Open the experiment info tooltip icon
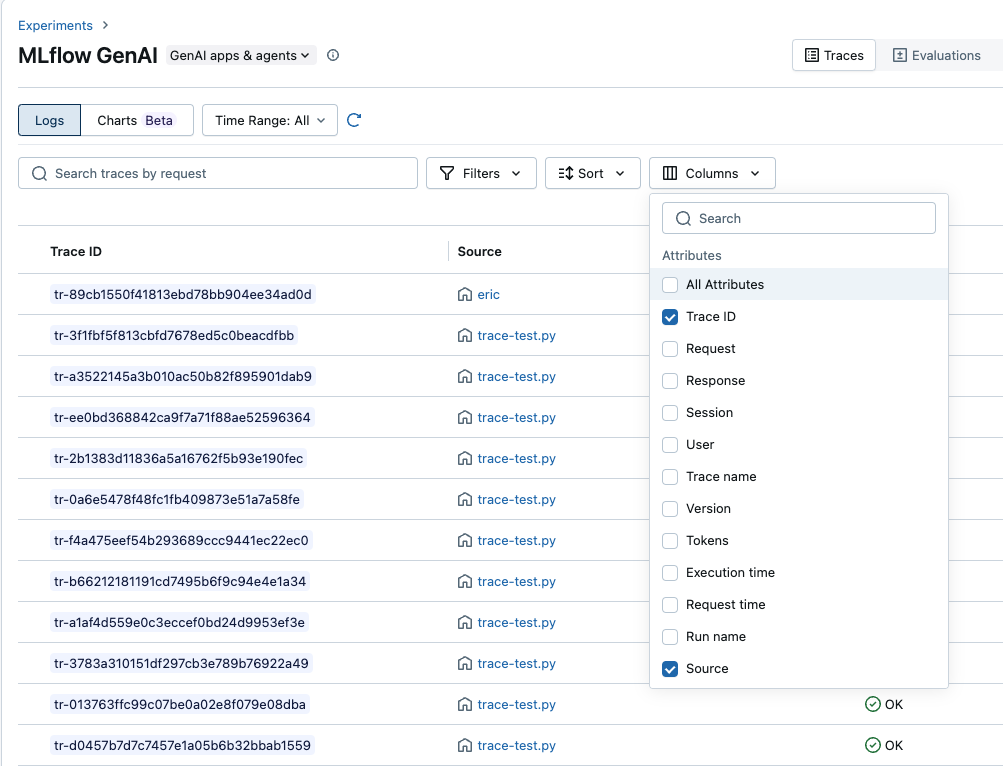Image resolution: width=1003 pixels, height=766 pixels. [332, 56]
